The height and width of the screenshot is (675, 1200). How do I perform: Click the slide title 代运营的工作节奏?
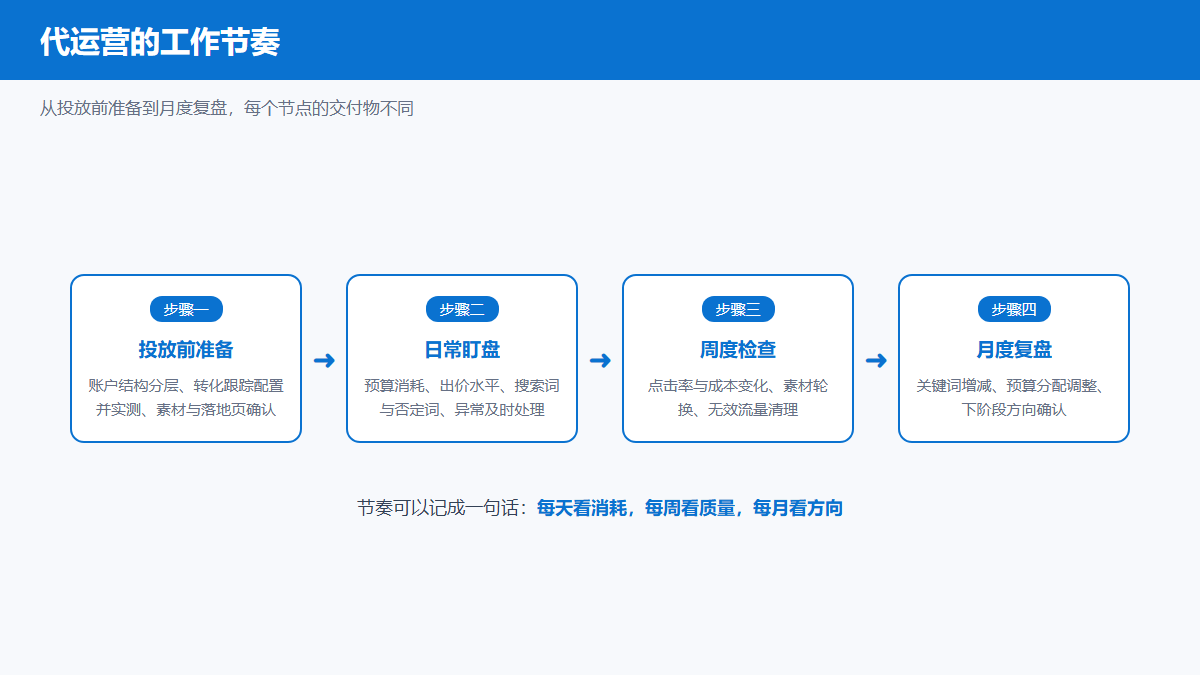(160, 42)
